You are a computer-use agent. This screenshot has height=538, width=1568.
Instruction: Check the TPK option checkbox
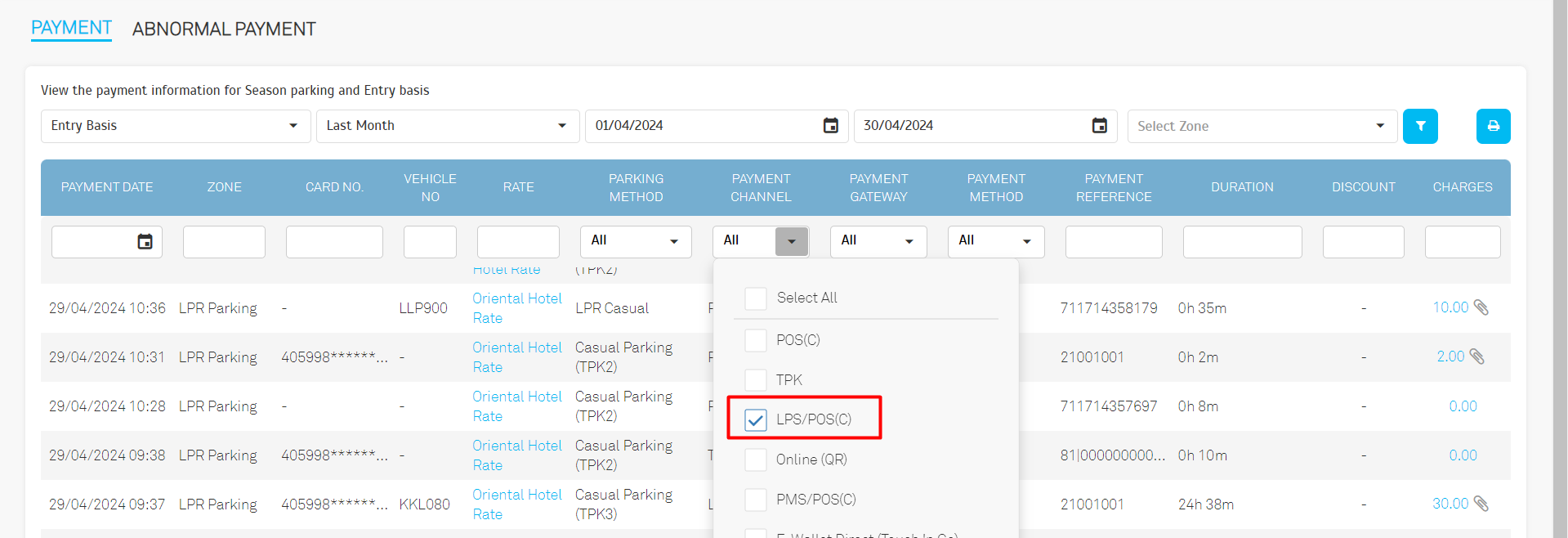click(756, 380)
